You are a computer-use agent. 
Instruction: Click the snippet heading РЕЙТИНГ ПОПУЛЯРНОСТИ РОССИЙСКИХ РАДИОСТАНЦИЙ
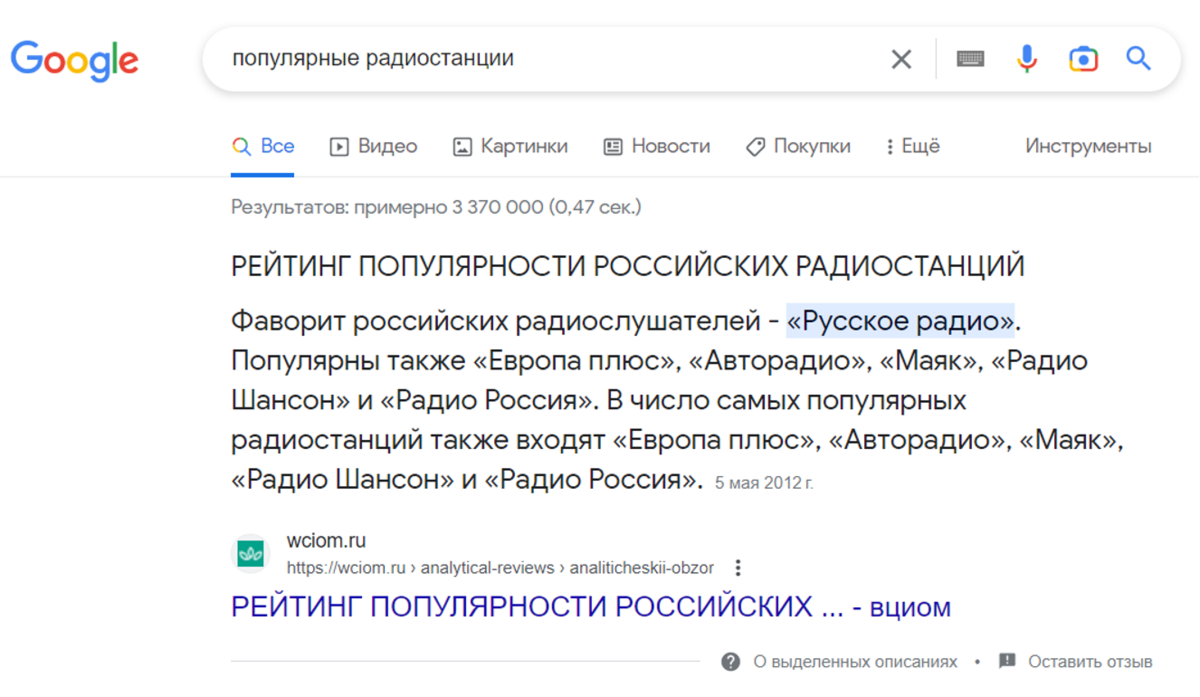click(628, 266)
